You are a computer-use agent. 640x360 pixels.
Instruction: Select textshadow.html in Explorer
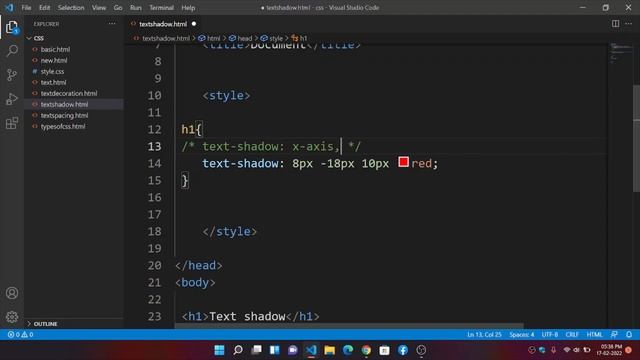(64, 104)
